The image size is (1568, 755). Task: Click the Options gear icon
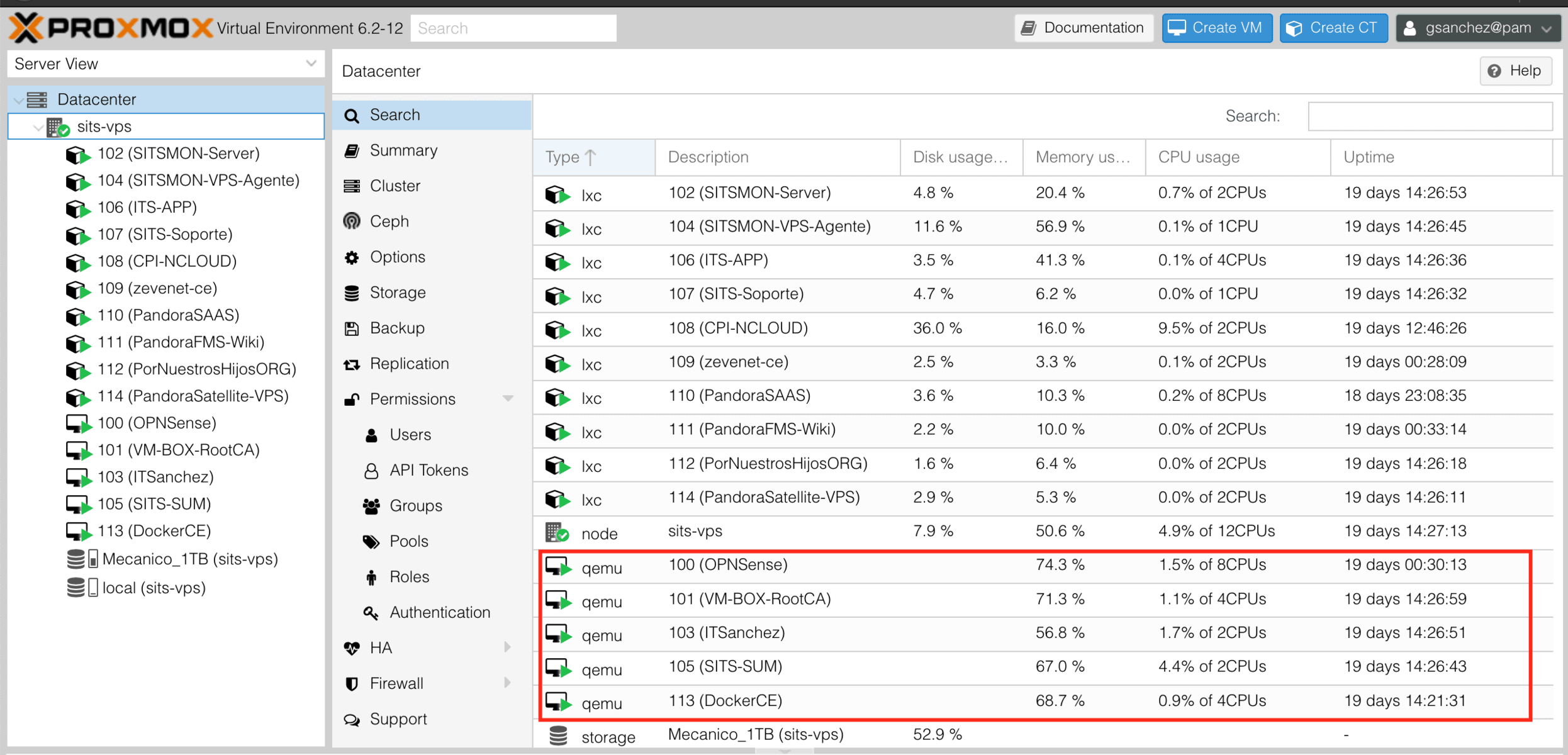coord(352,257)
